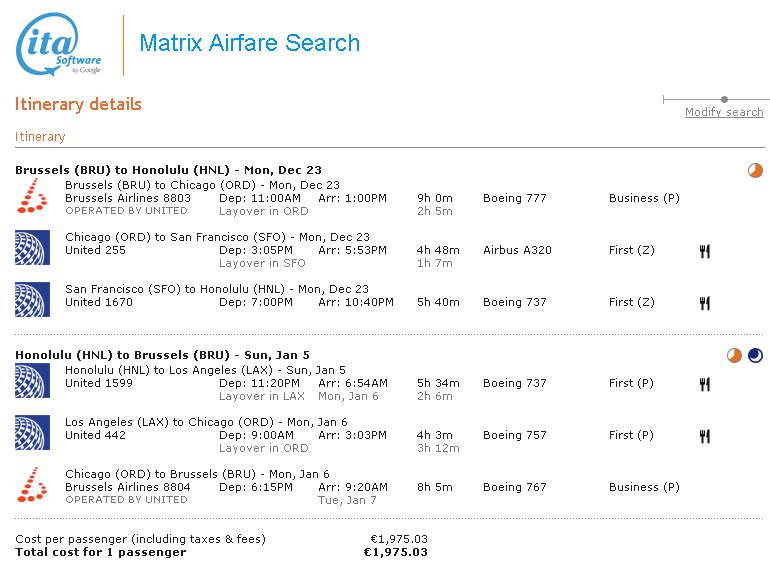Viewport: 770px width, 566px height.
Task: Select the orange Itinerary section label
Action: (40, 137)
